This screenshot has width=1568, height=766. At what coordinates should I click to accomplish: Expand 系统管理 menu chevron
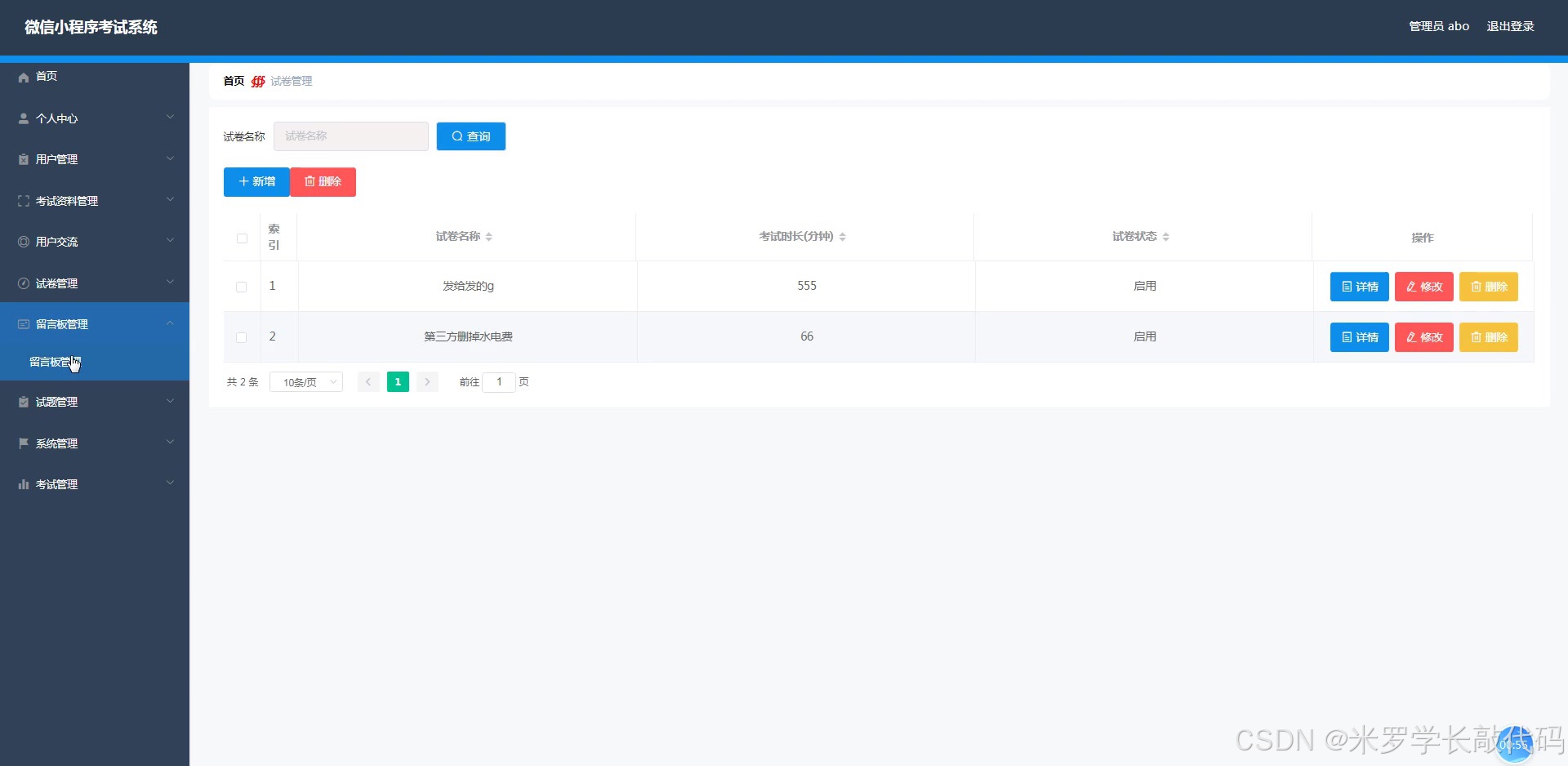170,442
